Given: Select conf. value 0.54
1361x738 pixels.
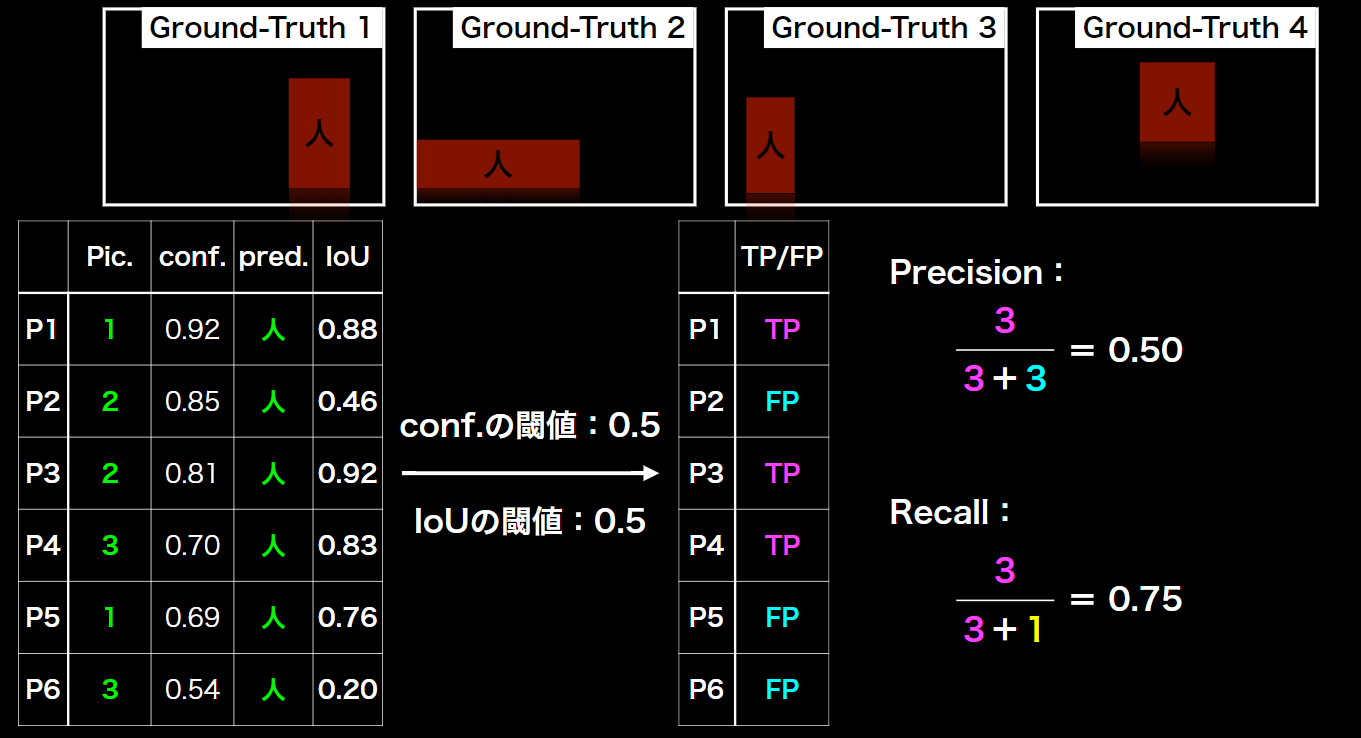Looking at the screenshot, I should coord(192,689).
